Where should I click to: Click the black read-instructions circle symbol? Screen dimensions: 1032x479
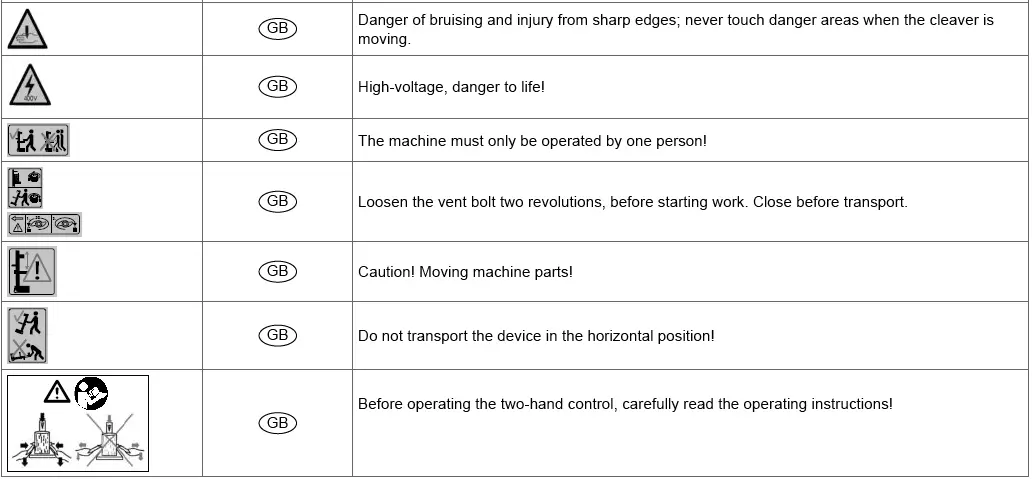91,391
